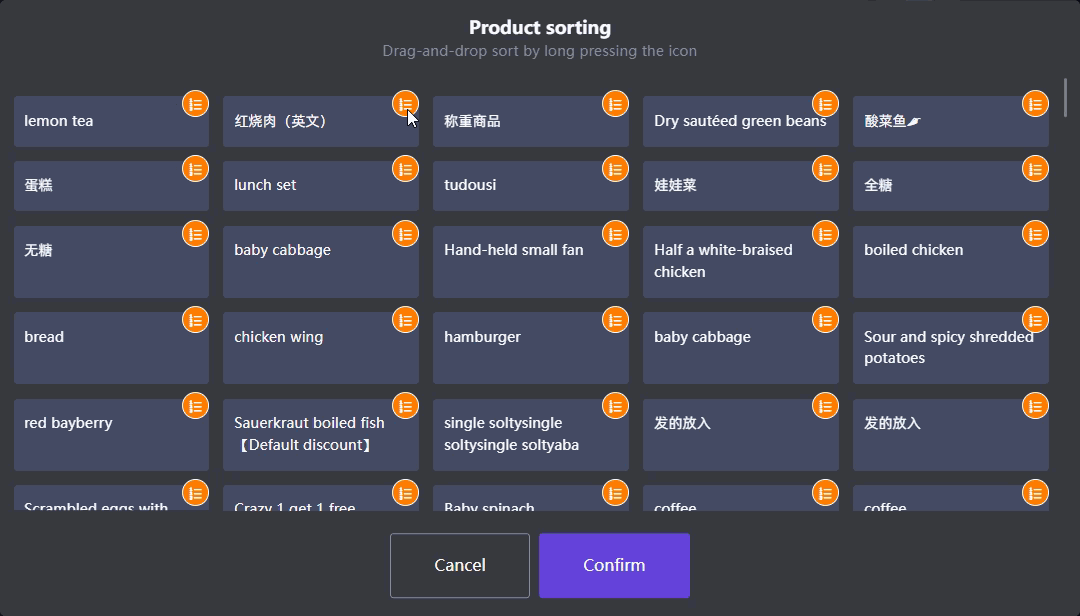
Task: Click sort icon on Half a white-braised chicken
Action: [x=825, y=234]
